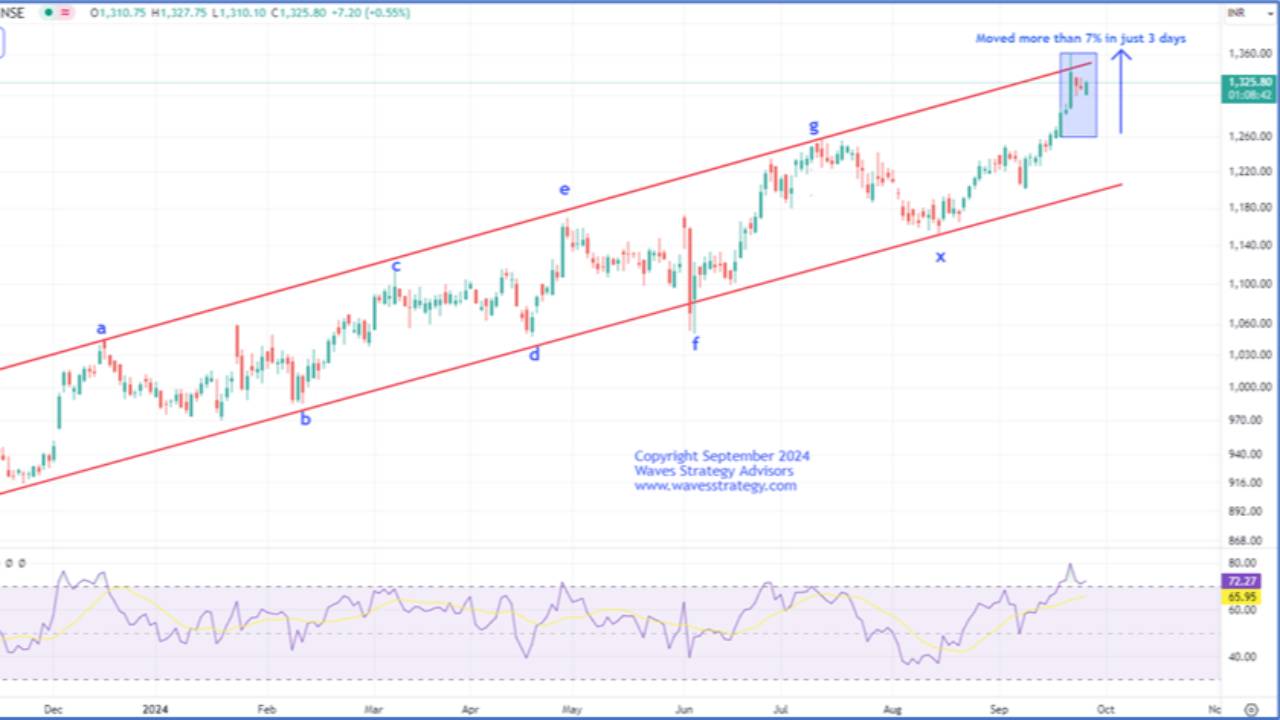The width and height of the screenshot is (1280, 720).
Task: Select the NSE symbol label
Action: (10, 13)
